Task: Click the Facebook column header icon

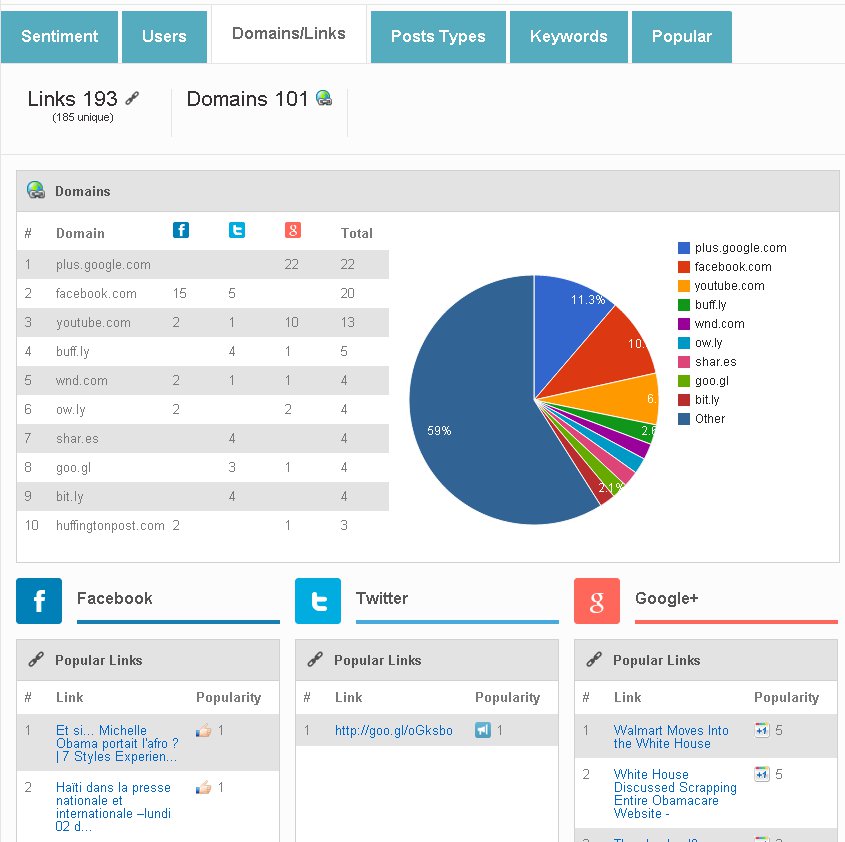Action: [181, 230]
